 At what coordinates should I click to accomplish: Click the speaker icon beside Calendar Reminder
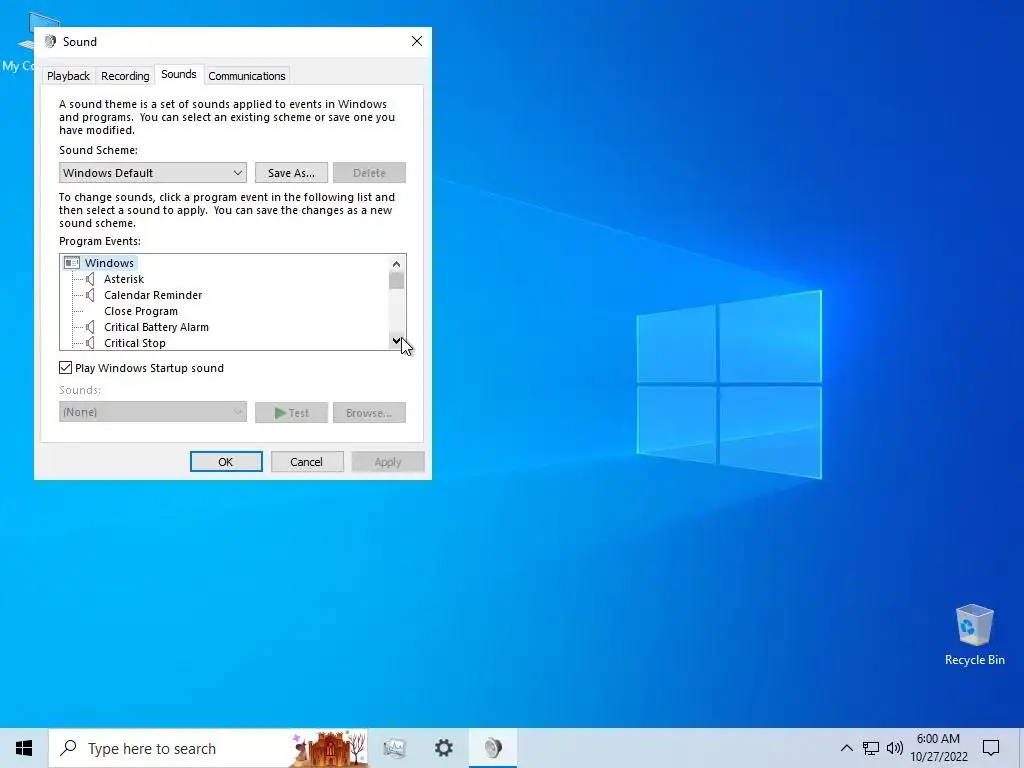[90, 295]
